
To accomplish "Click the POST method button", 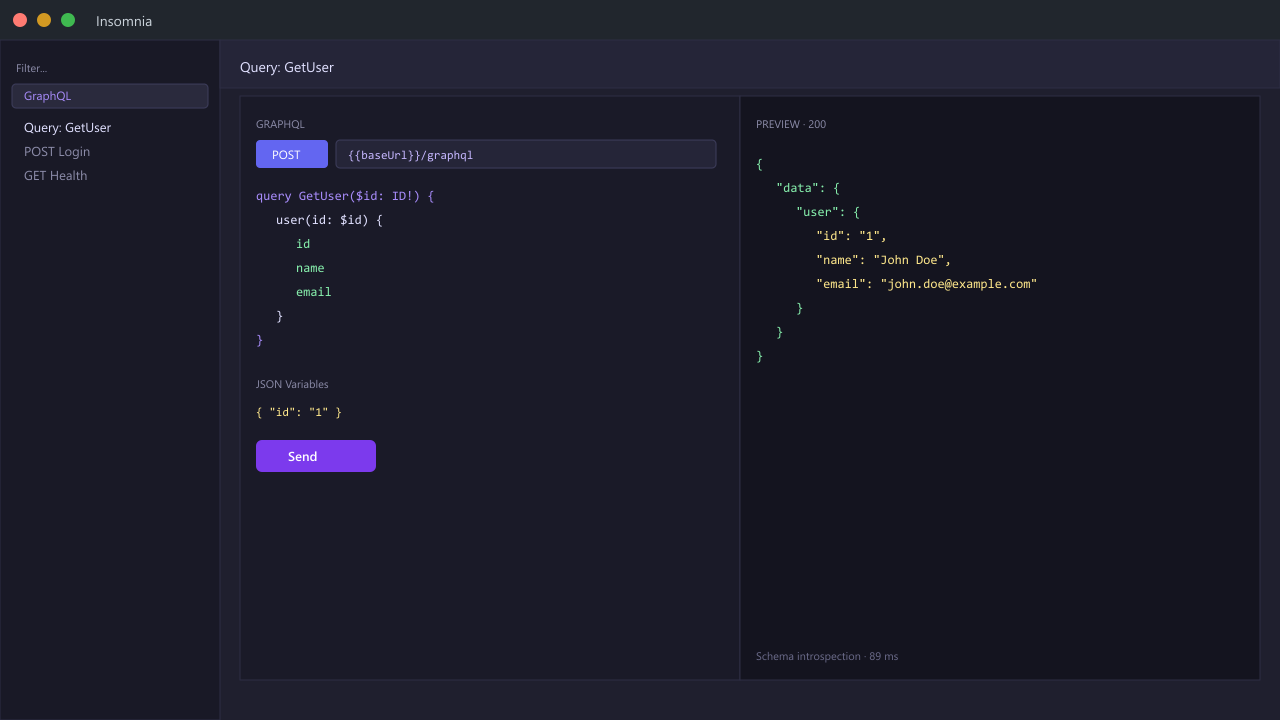I will (292, 154).
